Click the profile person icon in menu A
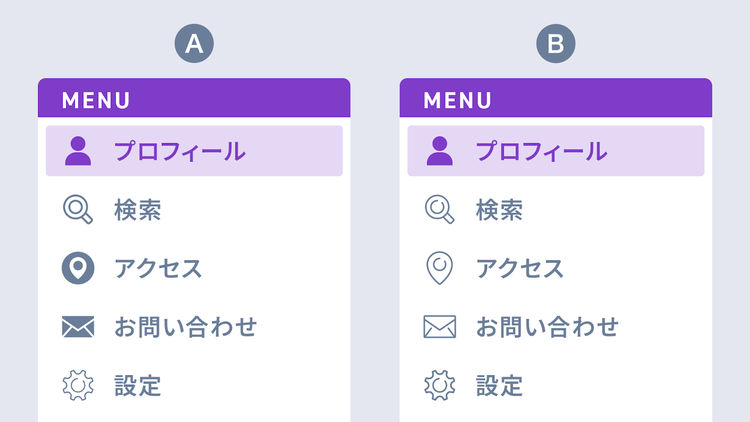 (x=78, y=151)
